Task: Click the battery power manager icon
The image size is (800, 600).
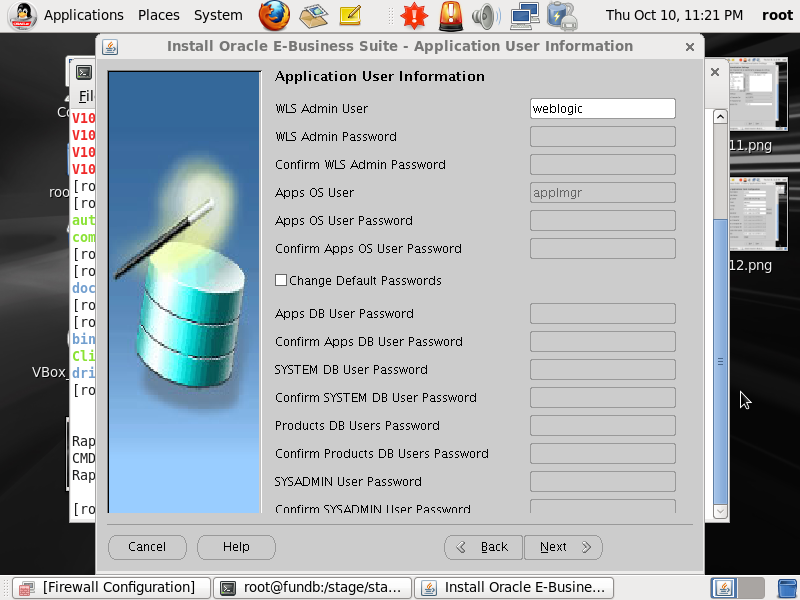Action: (562, 15)
